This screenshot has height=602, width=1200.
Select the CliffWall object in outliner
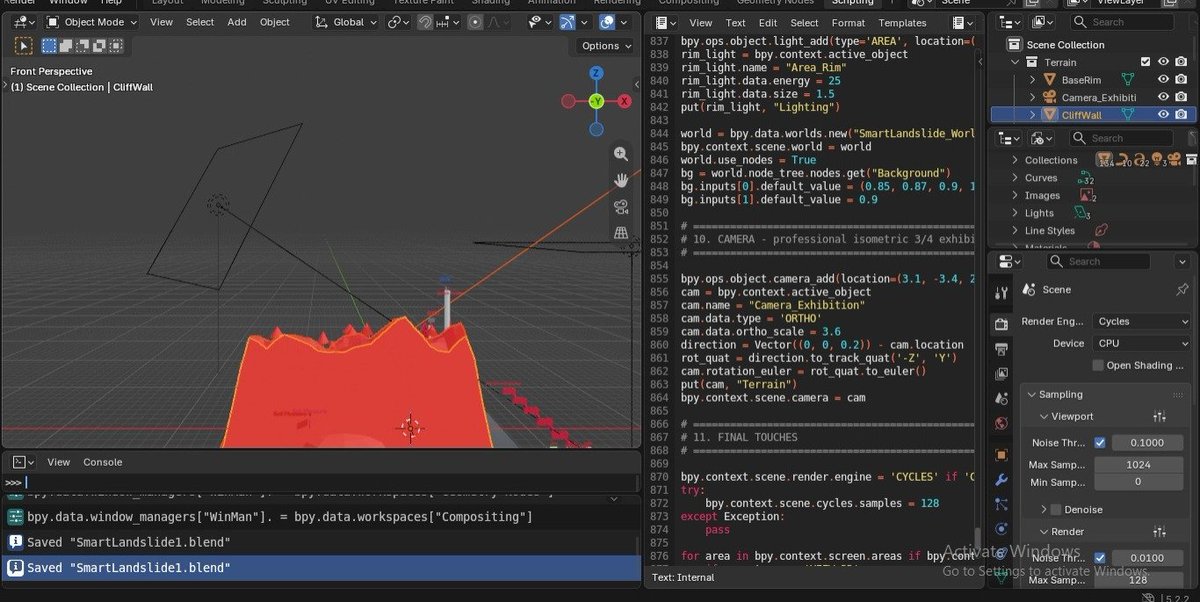(1081, 114)
